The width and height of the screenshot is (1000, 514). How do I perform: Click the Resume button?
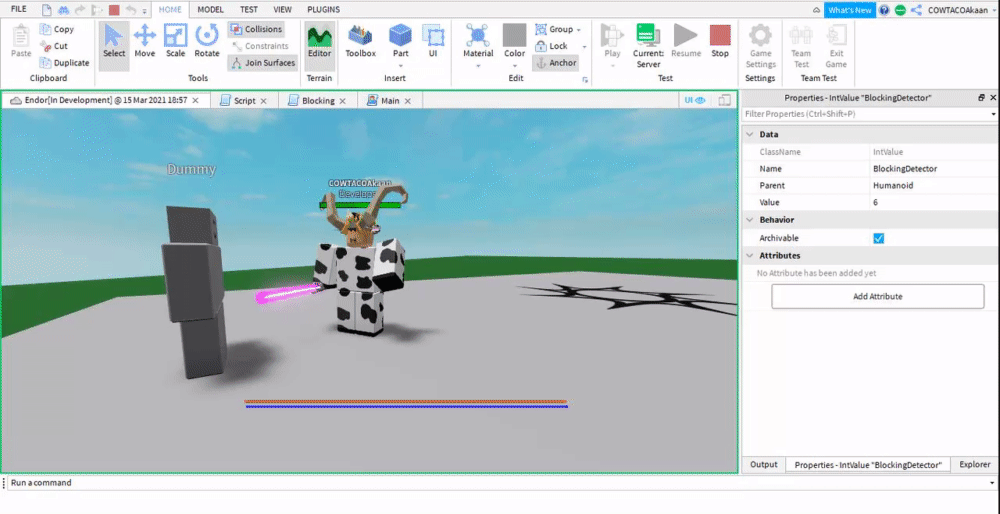pos(686,42)
